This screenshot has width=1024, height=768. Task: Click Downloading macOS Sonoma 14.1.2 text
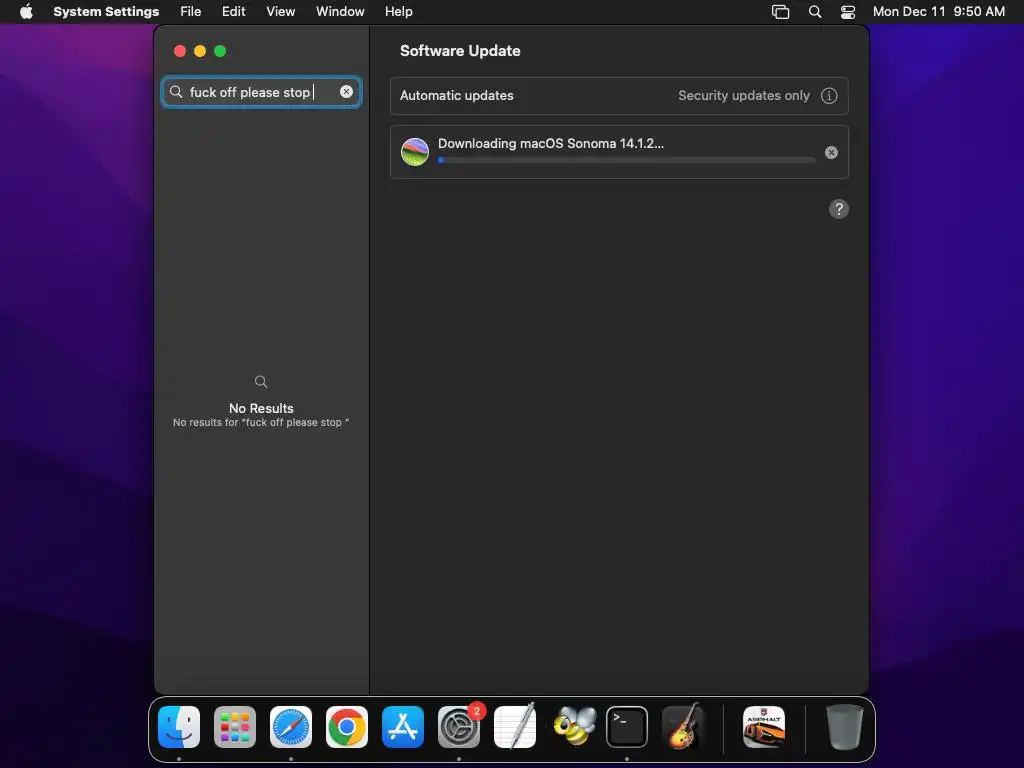coord(551,144)
